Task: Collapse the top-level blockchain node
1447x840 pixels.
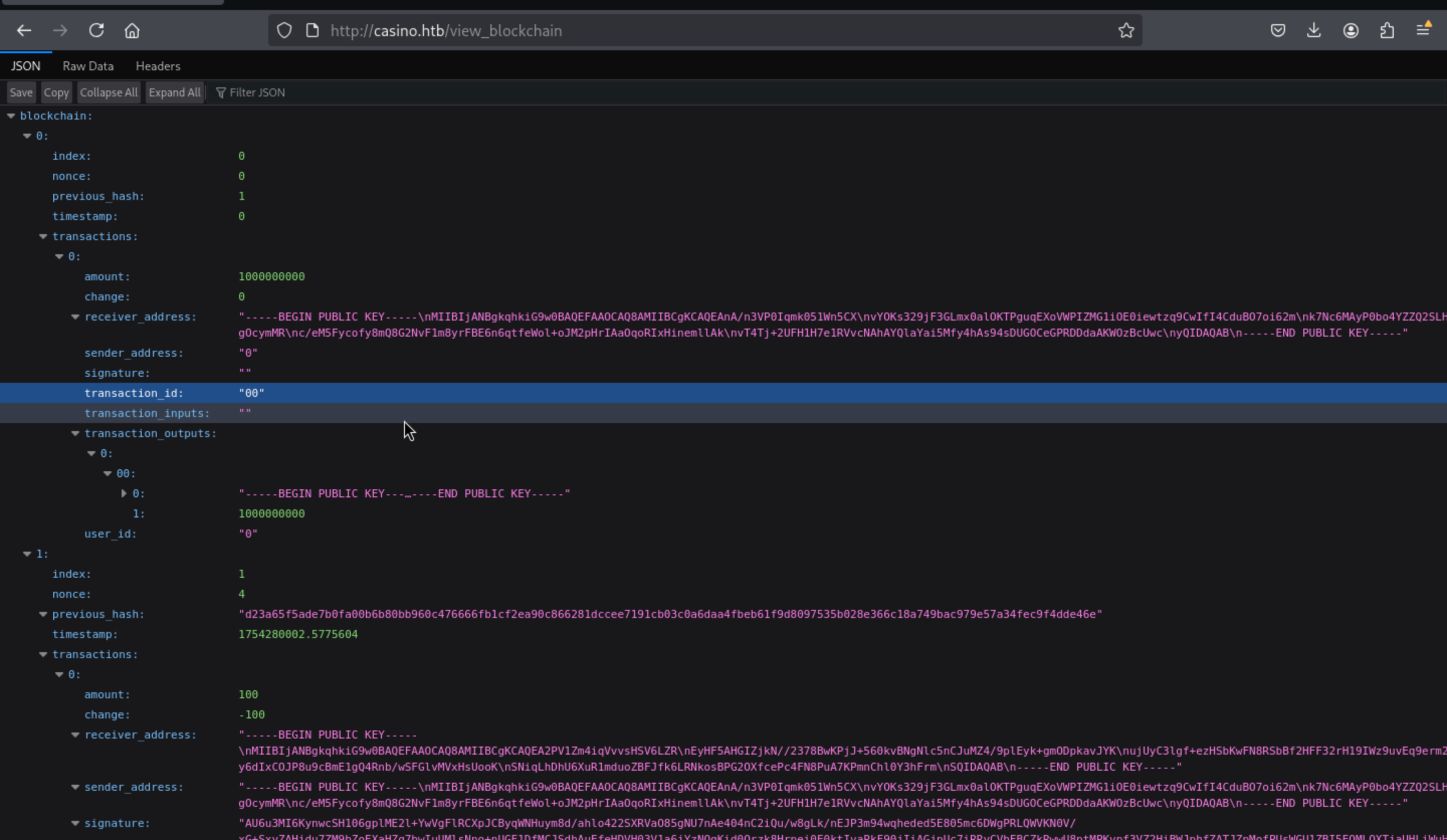Action: point(11,116)
